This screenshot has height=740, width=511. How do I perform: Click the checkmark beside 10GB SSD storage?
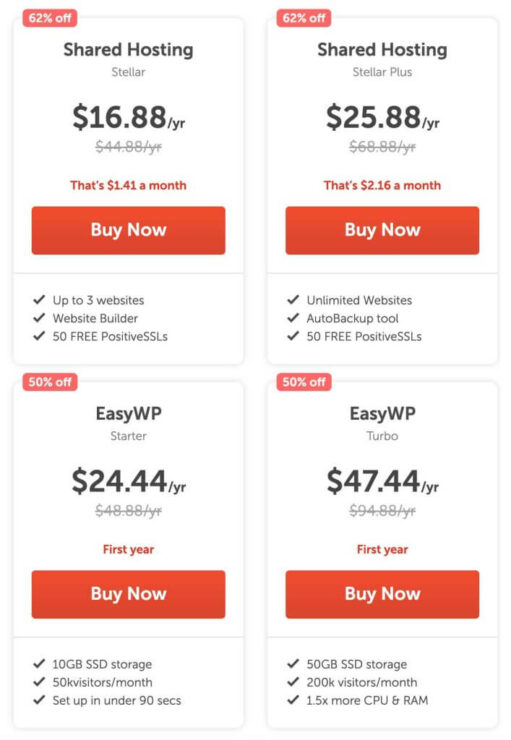(39, 664)
